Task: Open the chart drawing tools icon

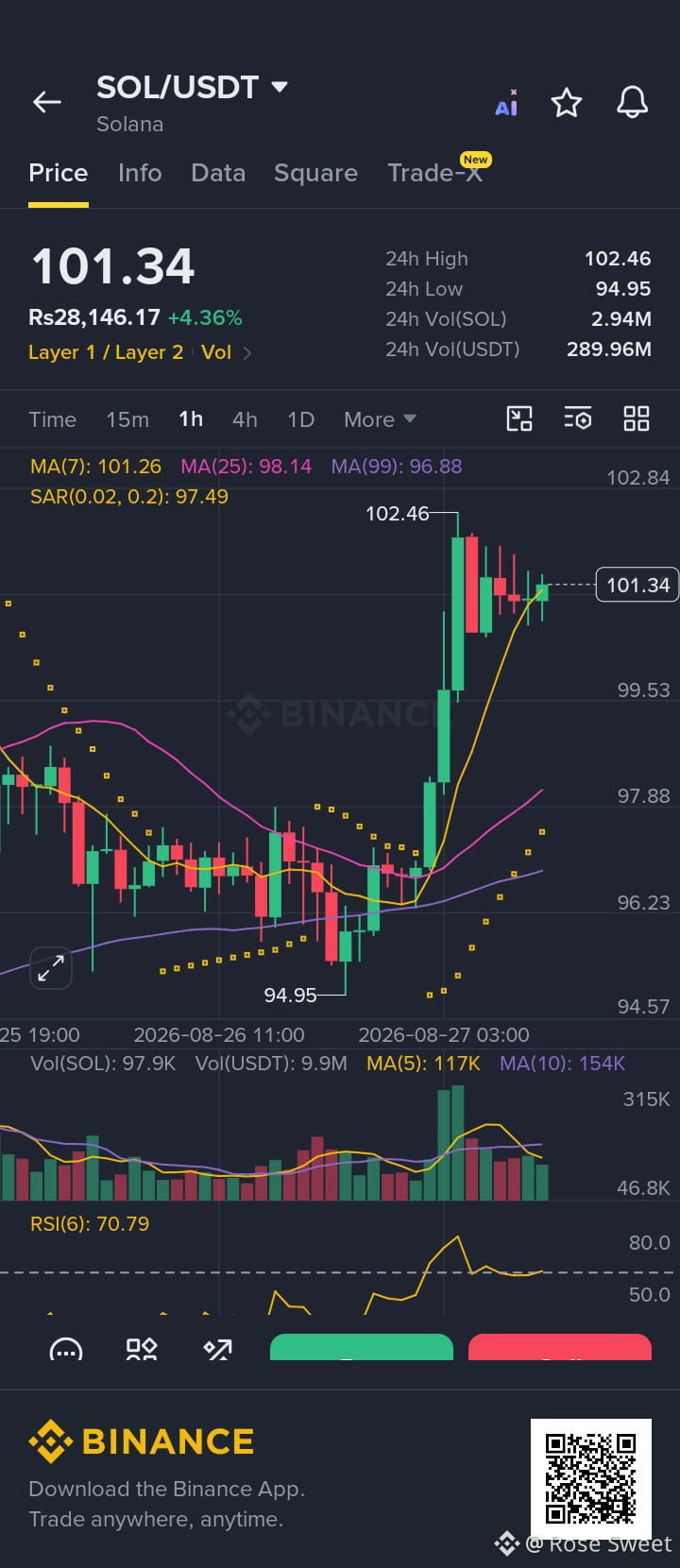Action: tap(519, 418)
